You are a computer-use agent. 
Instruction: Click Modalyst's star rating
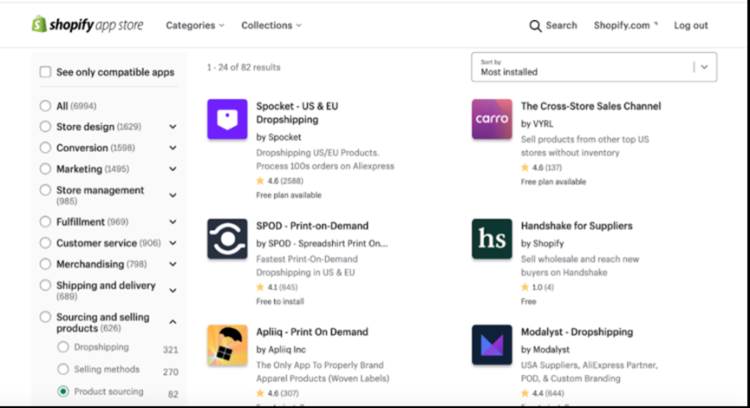[542, 393]
